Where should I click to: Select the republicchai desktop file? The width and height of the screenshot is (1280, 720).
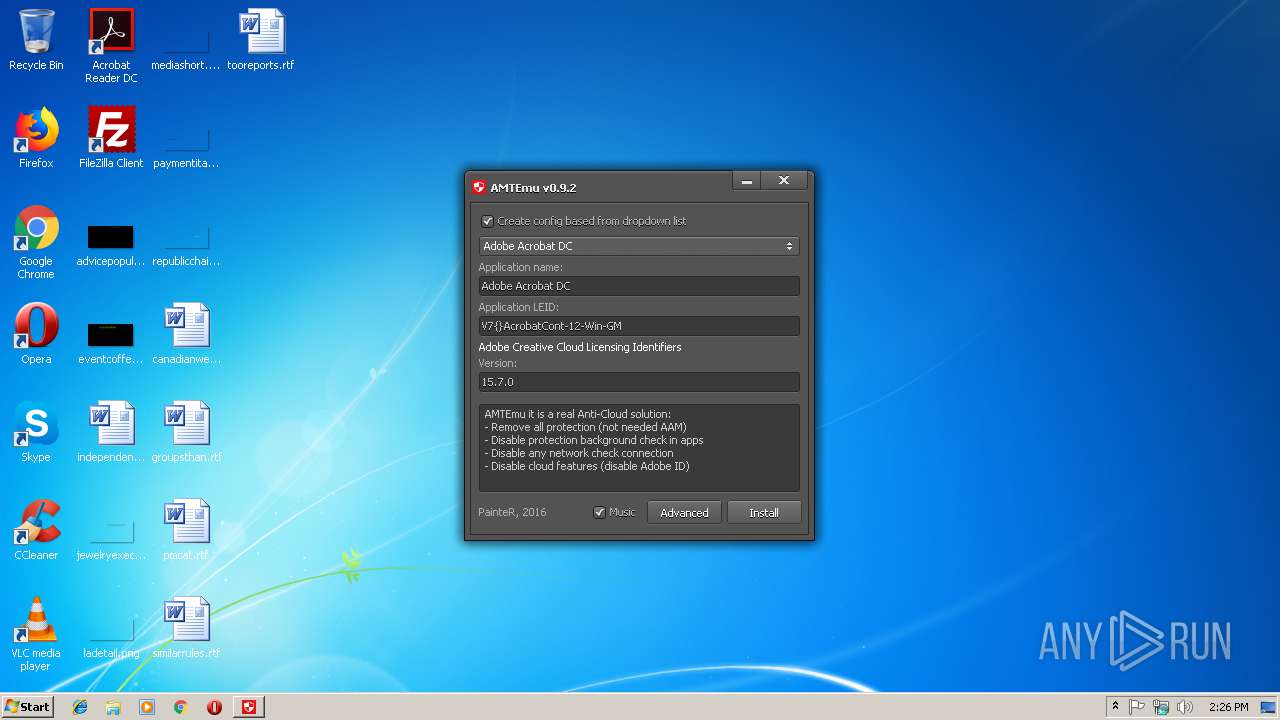point(186,243)
